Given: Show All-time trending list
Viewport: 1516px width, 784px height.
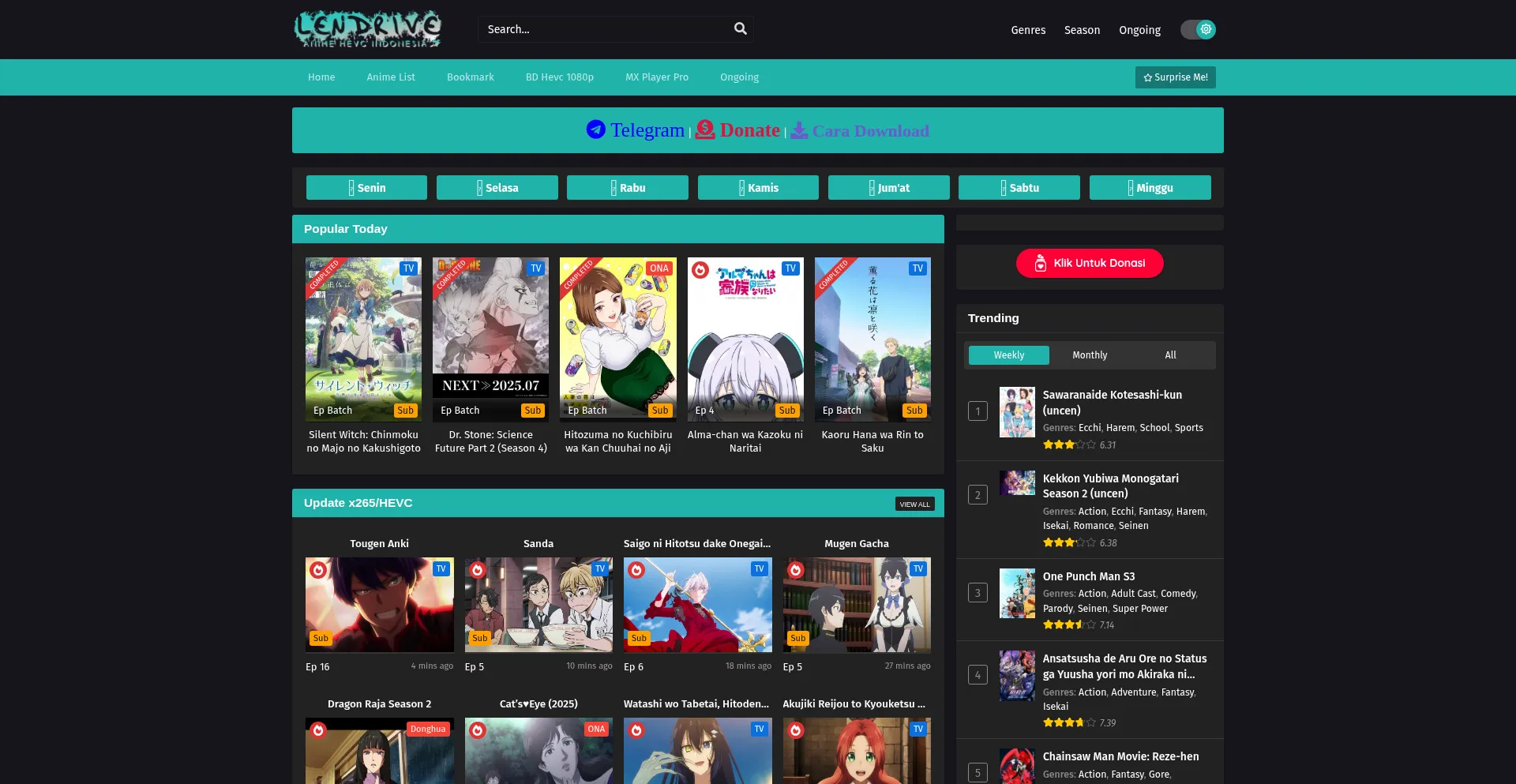Looking at the screenshot, I should 1170,355.
